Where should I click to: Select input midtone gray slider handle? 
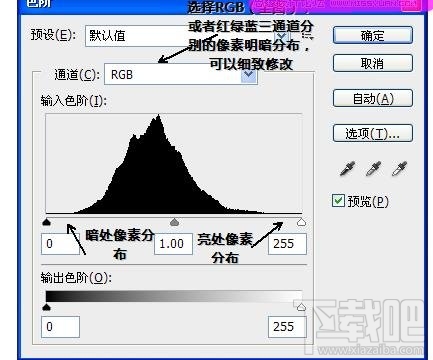coord(174,222)
